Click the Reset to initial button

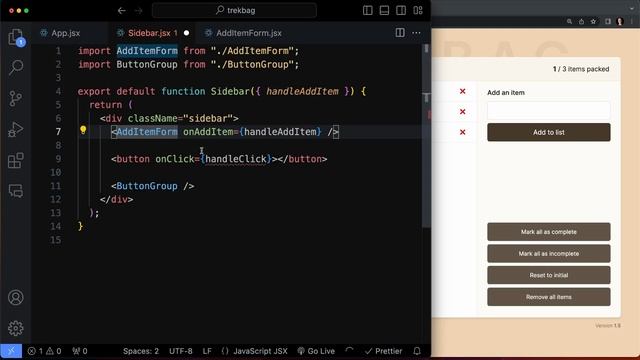click(549, 275)
